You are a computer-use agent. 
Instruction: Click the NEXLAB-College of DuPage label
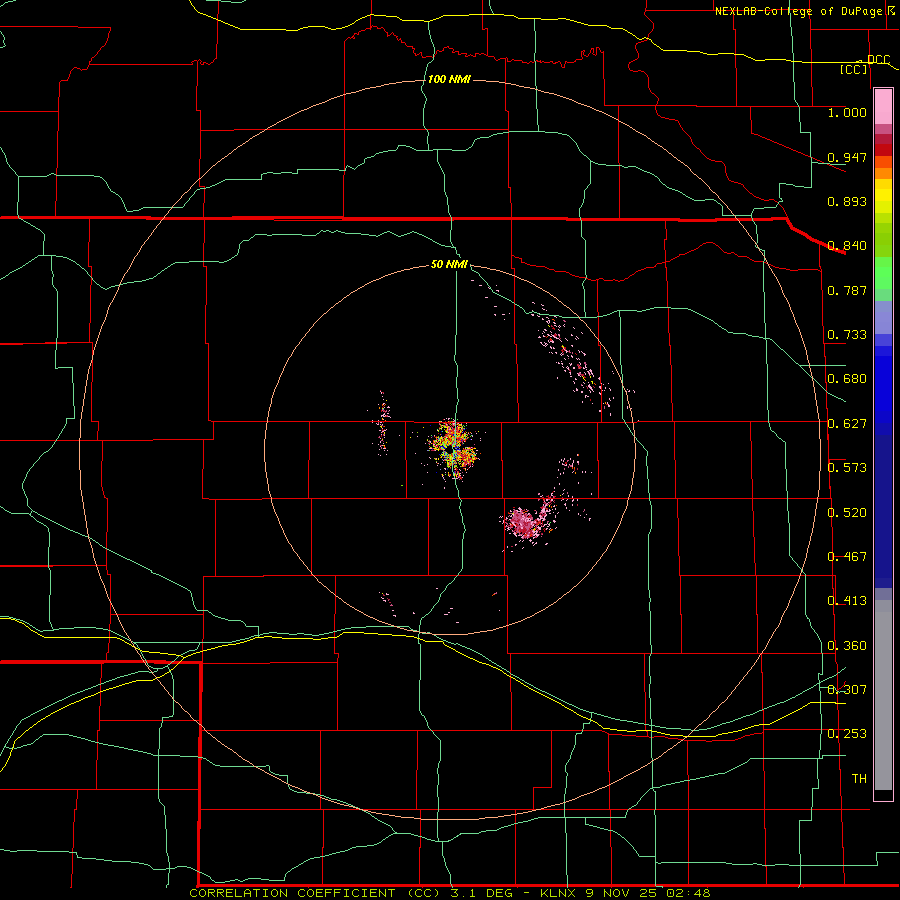pyautogui.click(x=798, y=11)
